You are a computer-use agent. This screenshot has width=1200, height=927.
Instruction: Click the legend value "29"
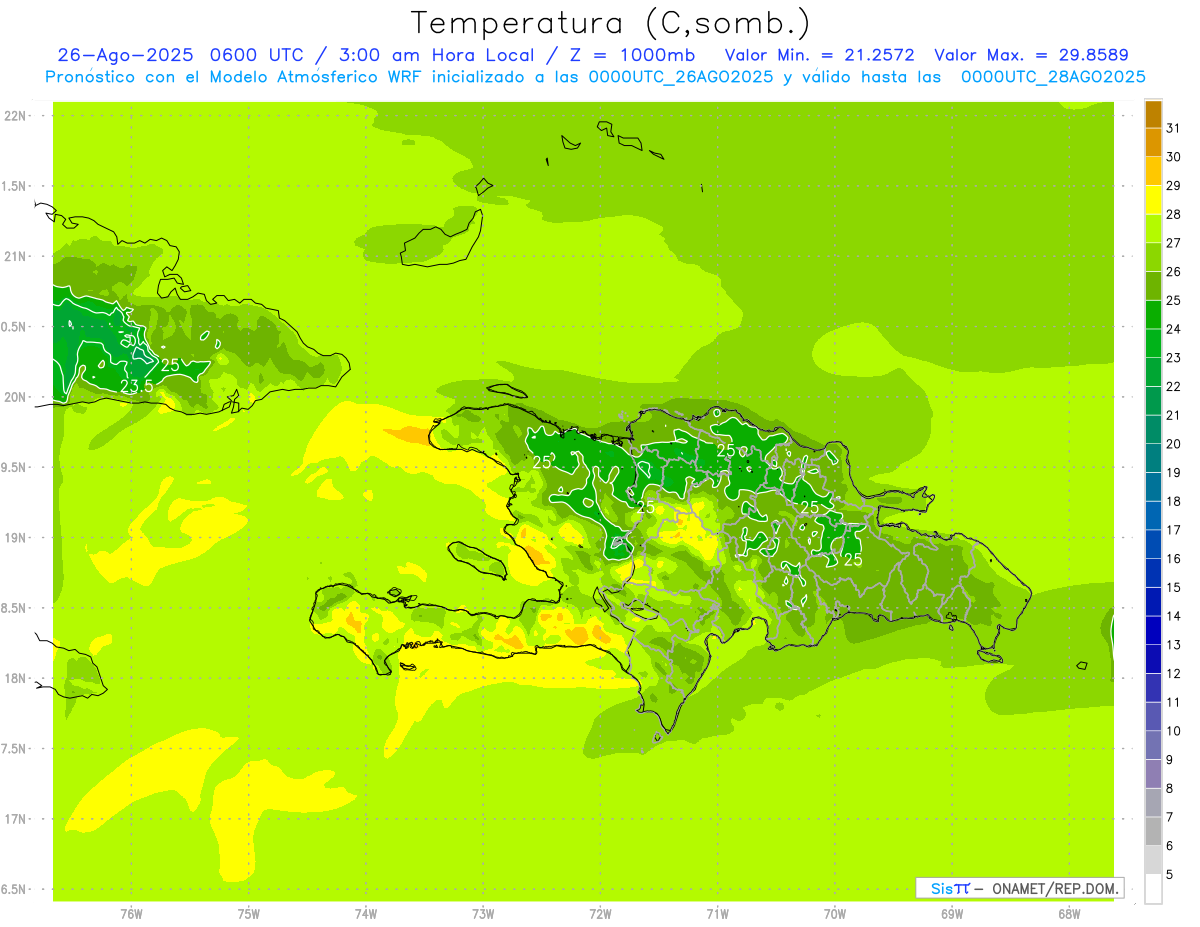point(1174,185)
